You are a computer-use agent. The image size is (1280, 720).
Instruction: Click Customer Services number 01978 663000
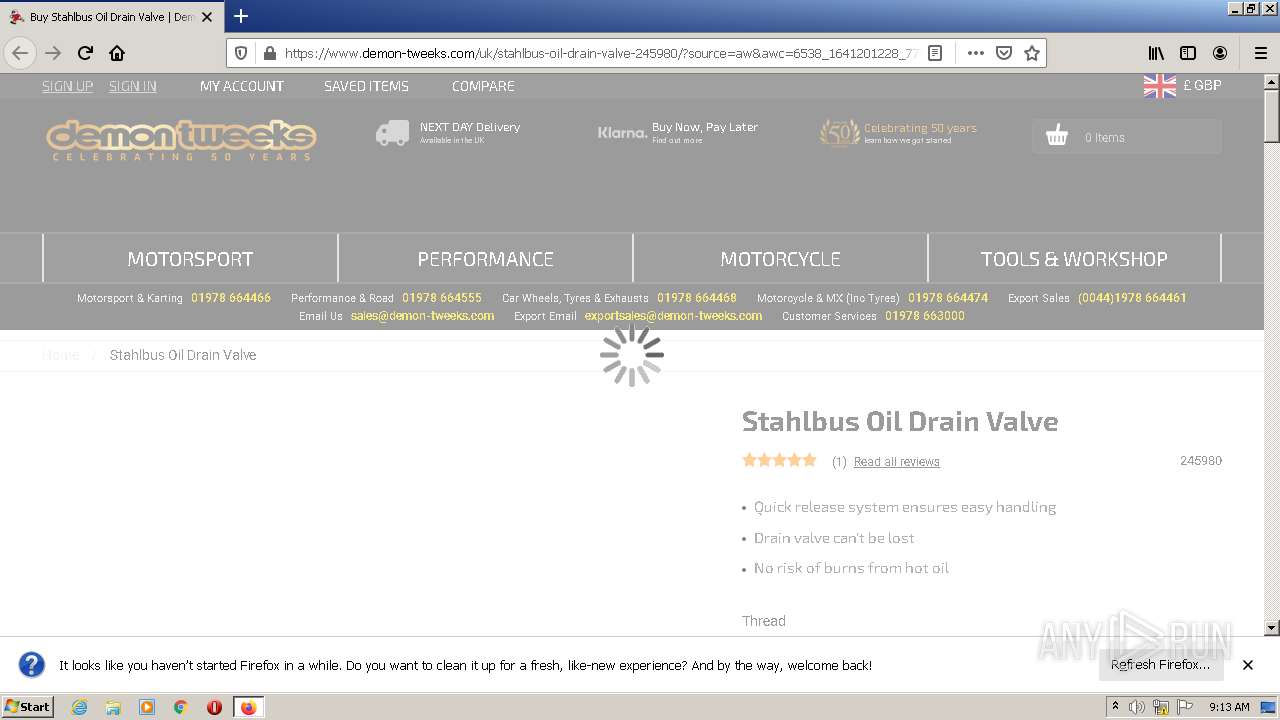pos(925,316)
